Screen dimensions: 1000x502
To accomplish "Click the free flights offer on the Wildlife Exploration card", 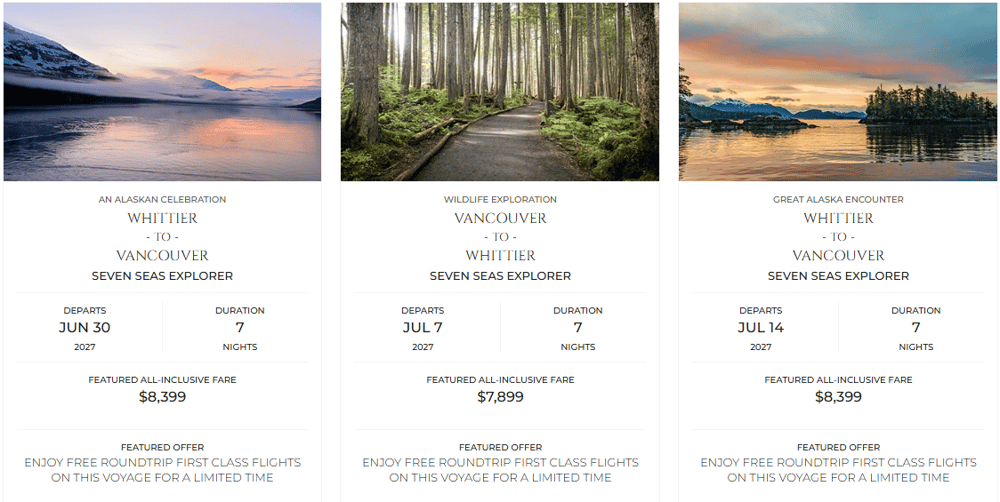I will pyautogui.click(x=500, y=469).
